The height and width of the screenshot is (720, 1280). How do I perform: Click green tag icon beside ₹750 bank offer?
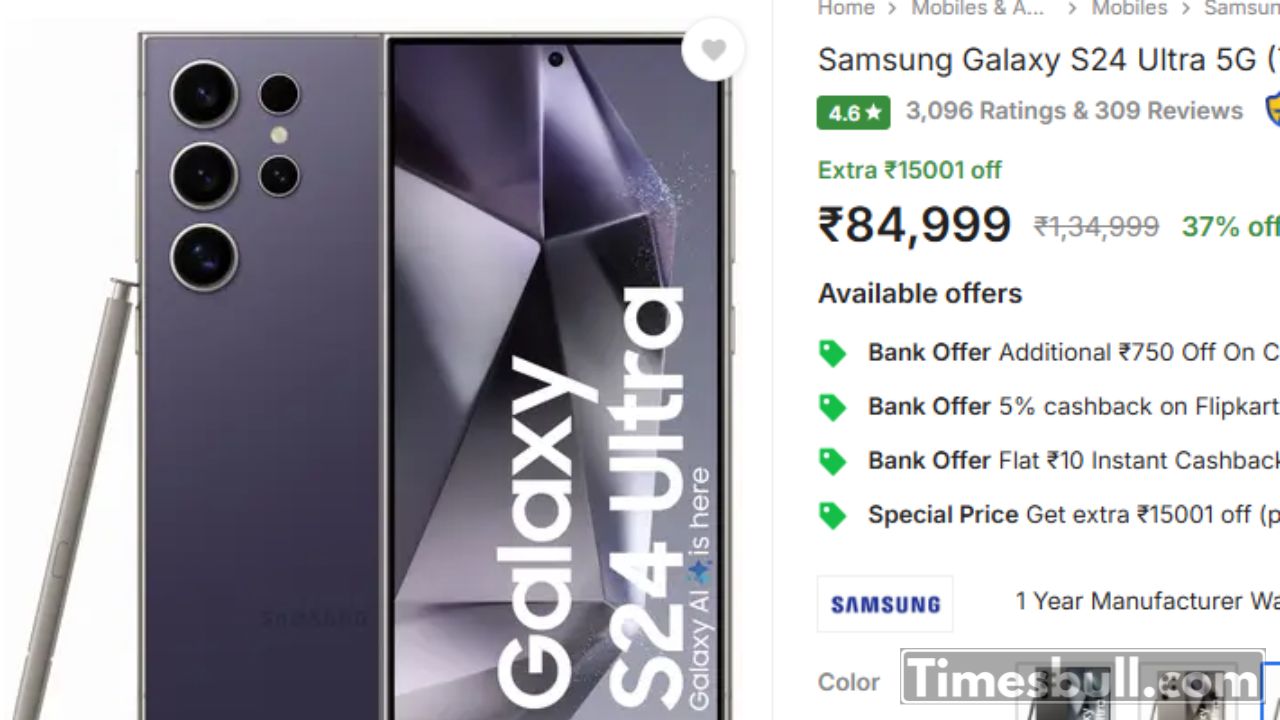832,353
